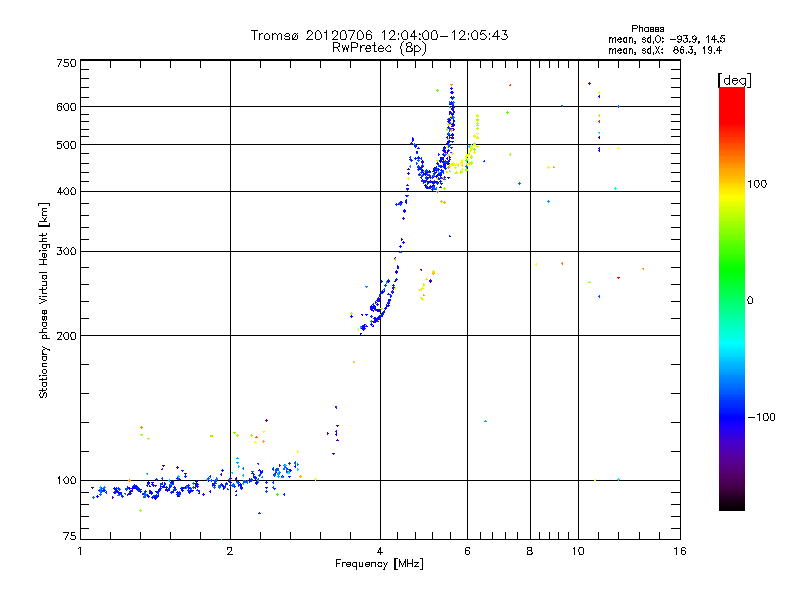Click the '[deg]' colorbar unit label
Screen dimensions: 800x600
734,80
